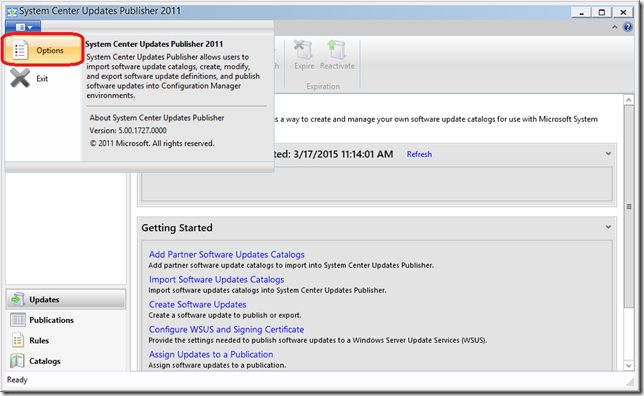Open the help question mark icon
644x396 pixels.
(x=628, y=27)
